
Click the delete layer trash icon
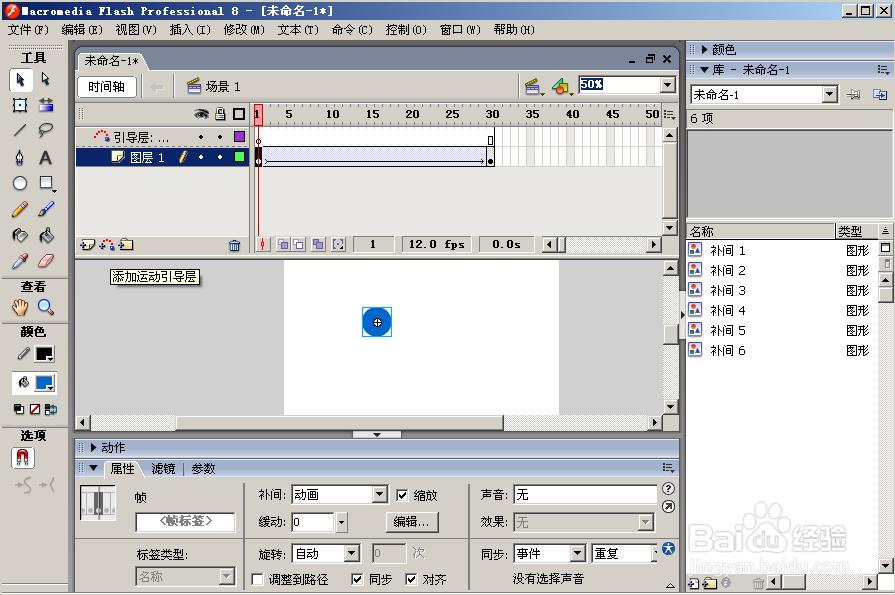coord(234,245)
